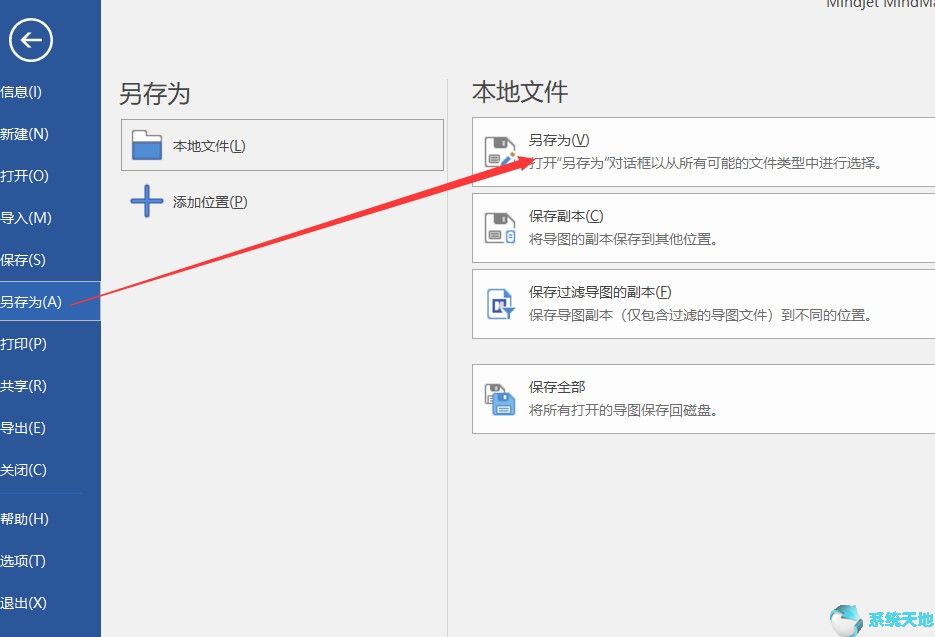Click the back arrow circle icon
The image size is (935, 637).
(31, 40)
